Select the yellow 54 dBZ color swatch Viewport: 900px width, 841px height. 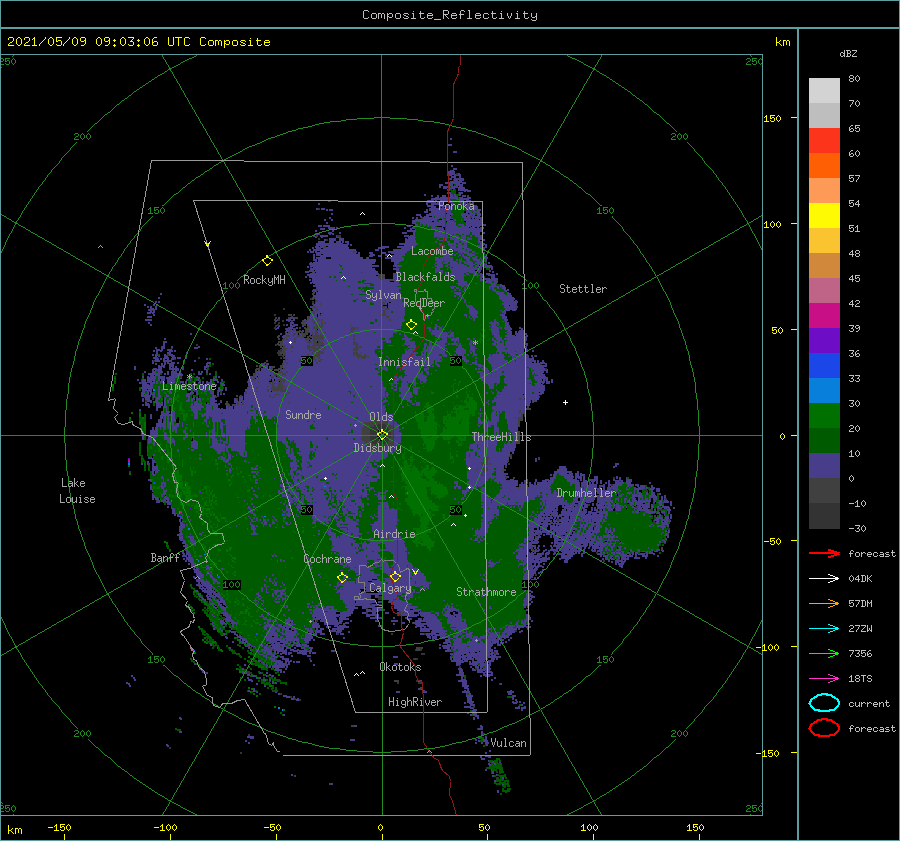pos(824,215)
